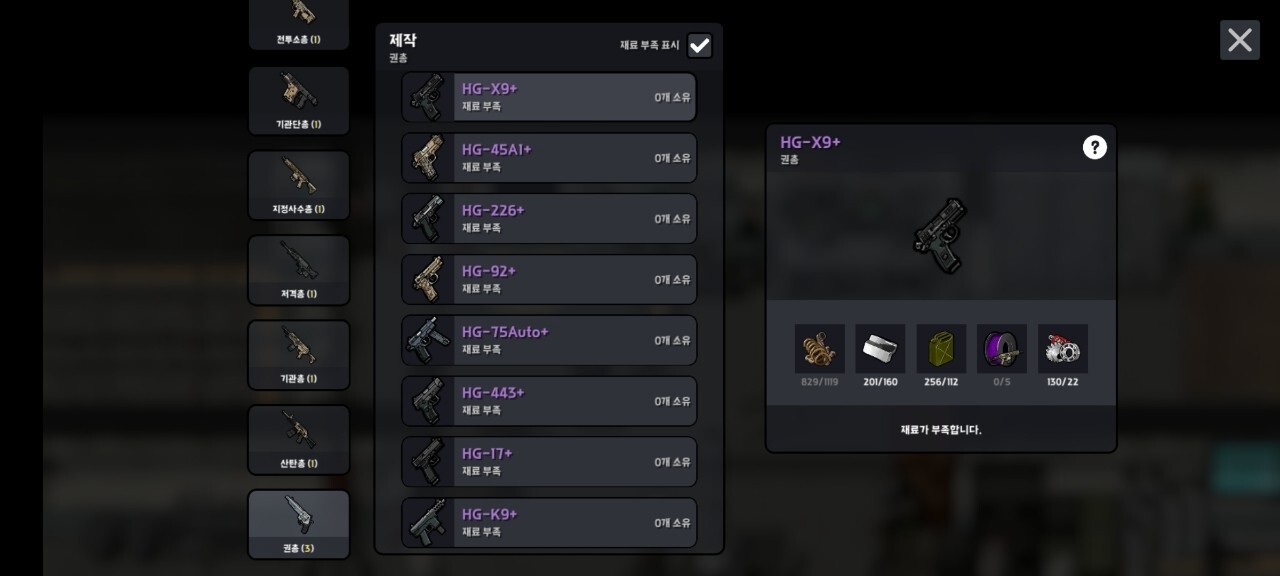This screenshot has height=576, width=1280.
Task: Select the HG-K9+ entry
Action: tap(549, 523)
